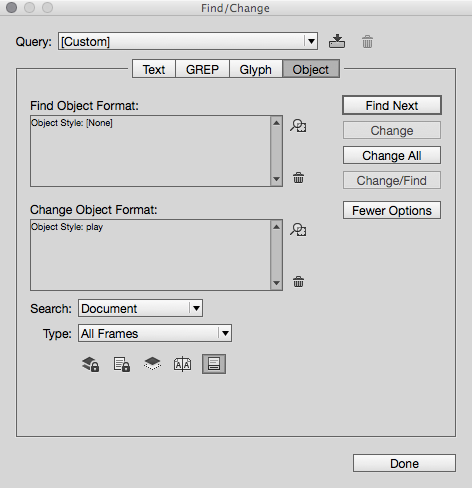Click inside the Change Object Format box
The image size is (472, 488).
coord(151,255)
